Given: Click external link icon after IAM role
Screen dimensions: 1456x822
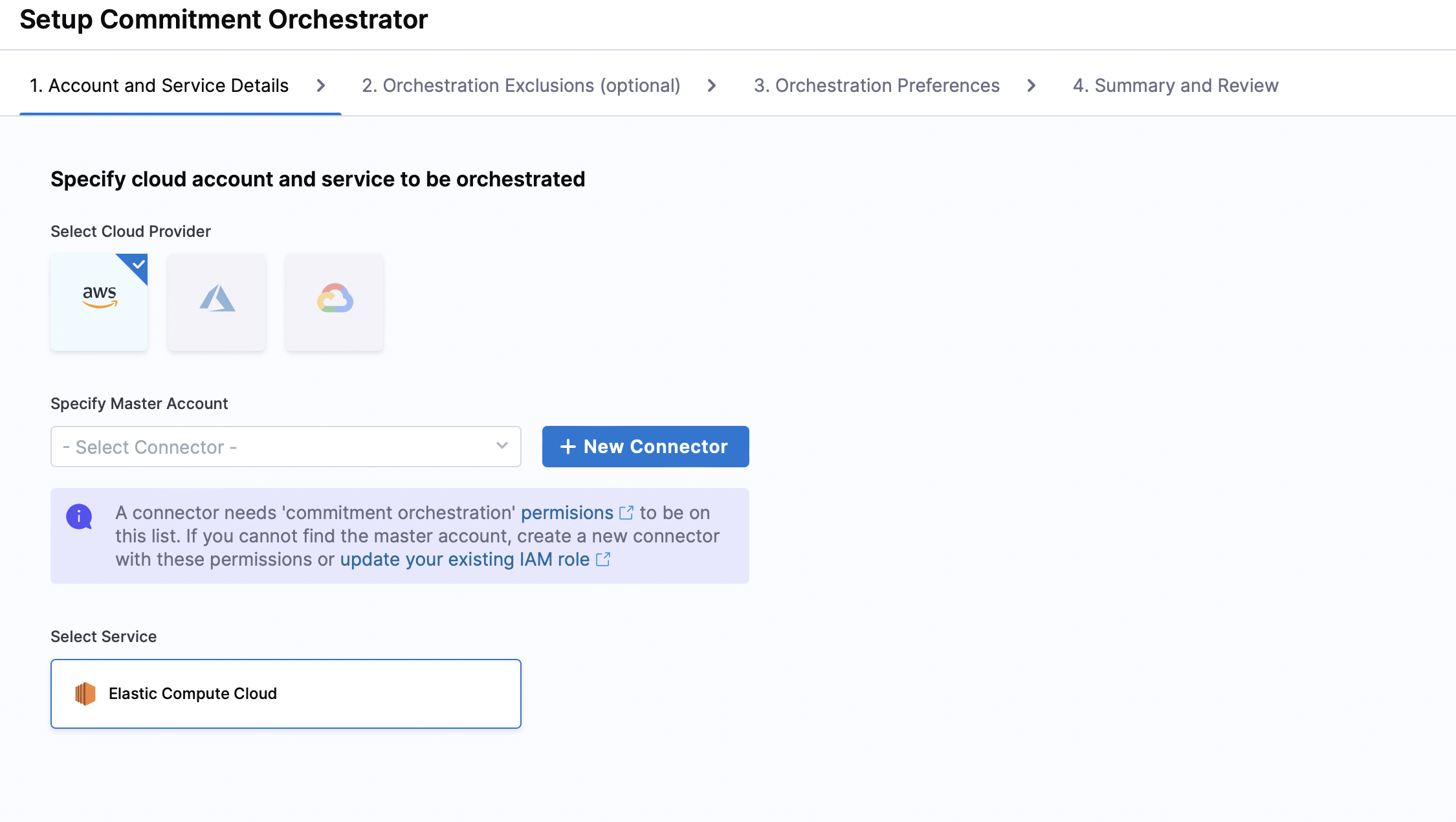Looking at the screenshot, I should click(603, 559).
